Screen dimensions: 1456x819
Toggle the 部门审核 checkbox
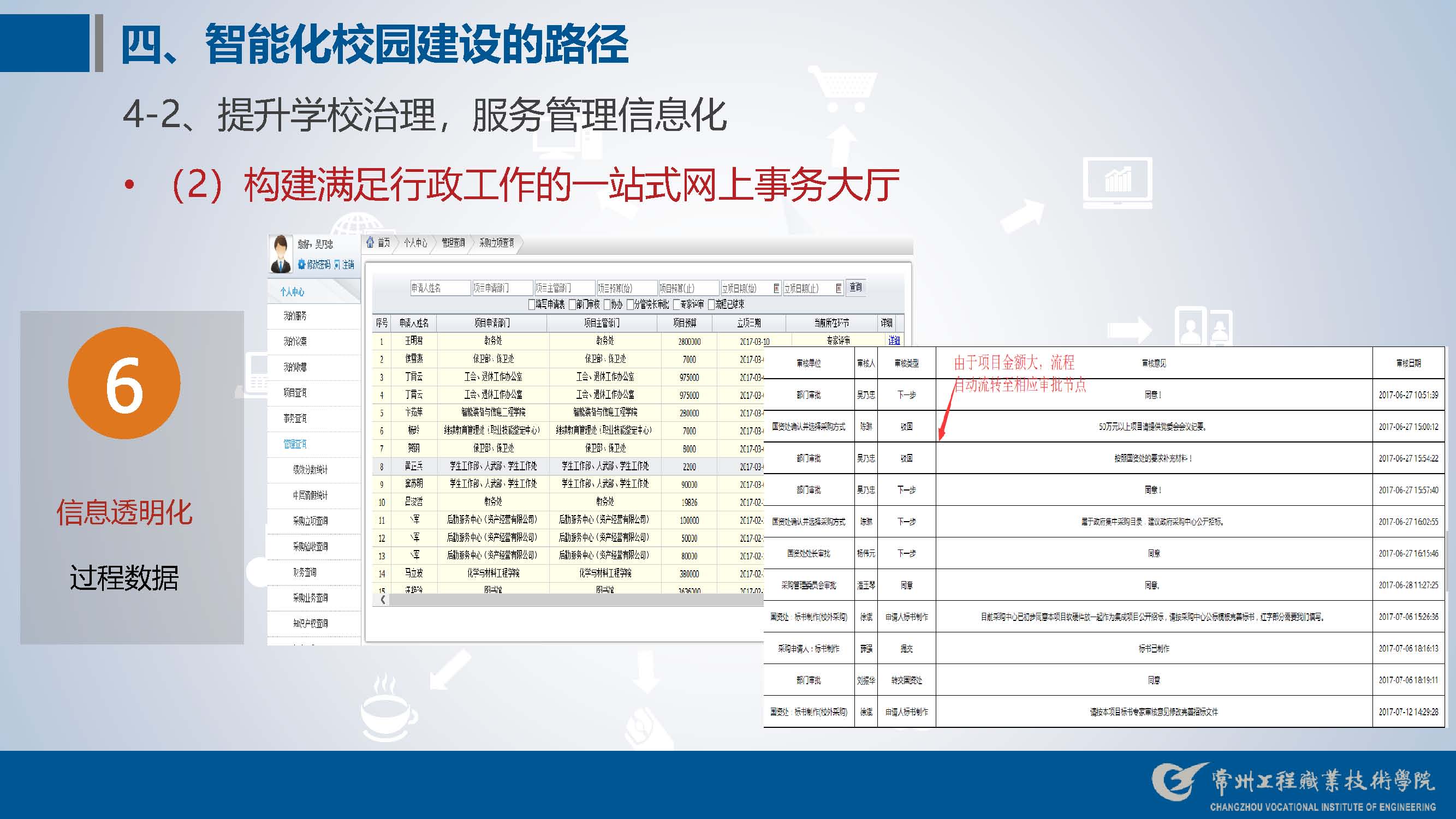pos(572,304)
